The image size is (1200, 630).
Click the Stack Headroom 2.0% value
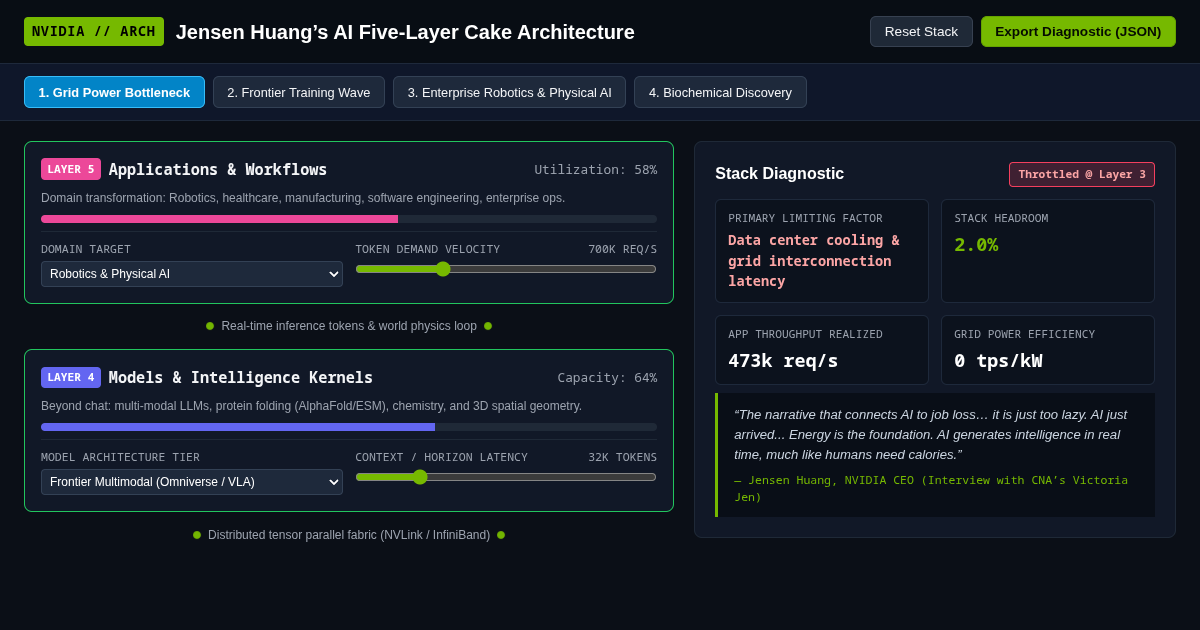coord(976,244)
